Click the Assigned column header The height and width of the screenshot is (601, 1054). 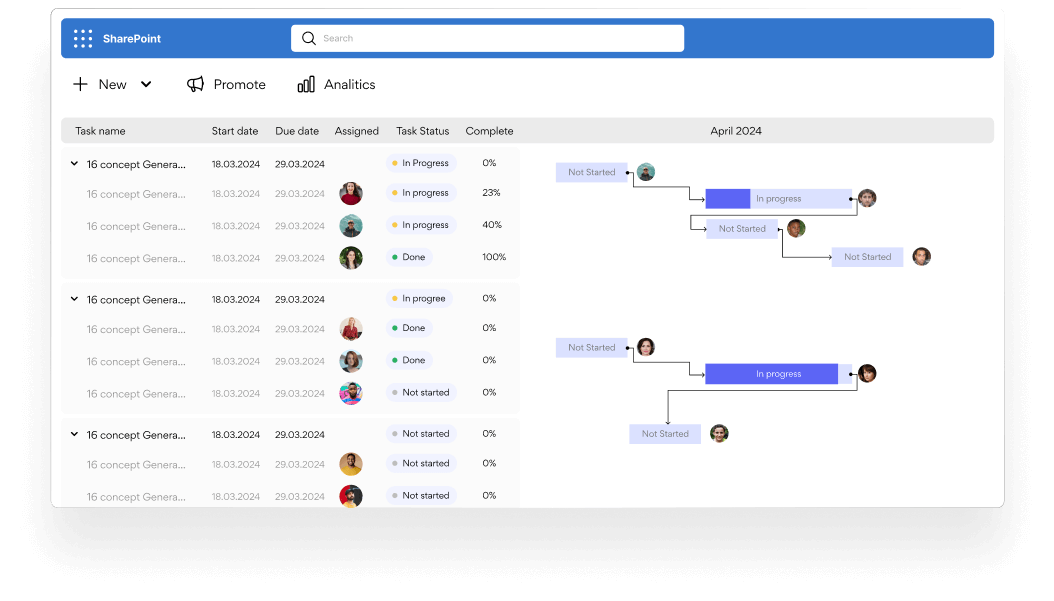tap(357, 131)
